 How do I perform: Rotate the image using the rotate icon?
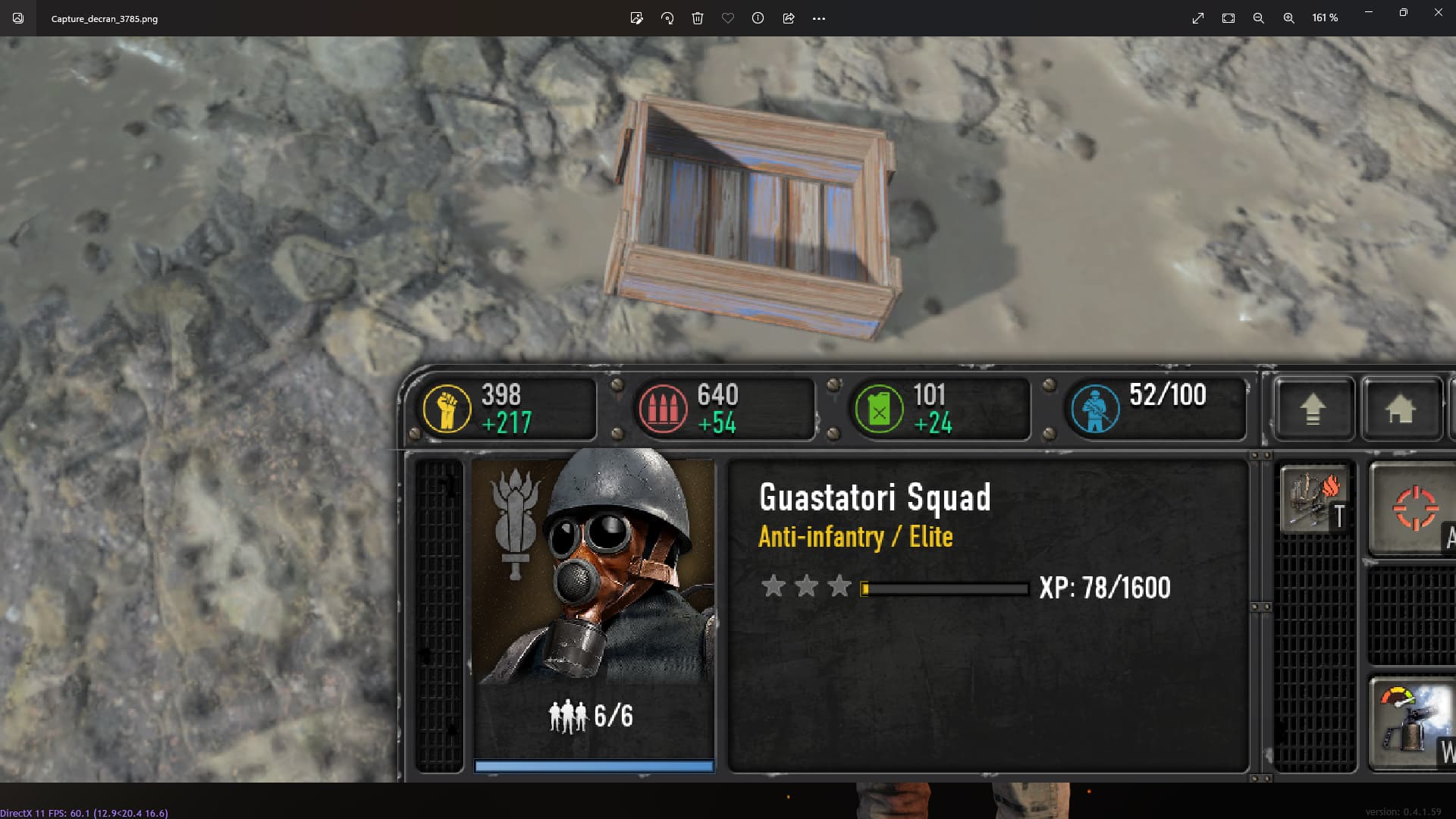(667, 18)
